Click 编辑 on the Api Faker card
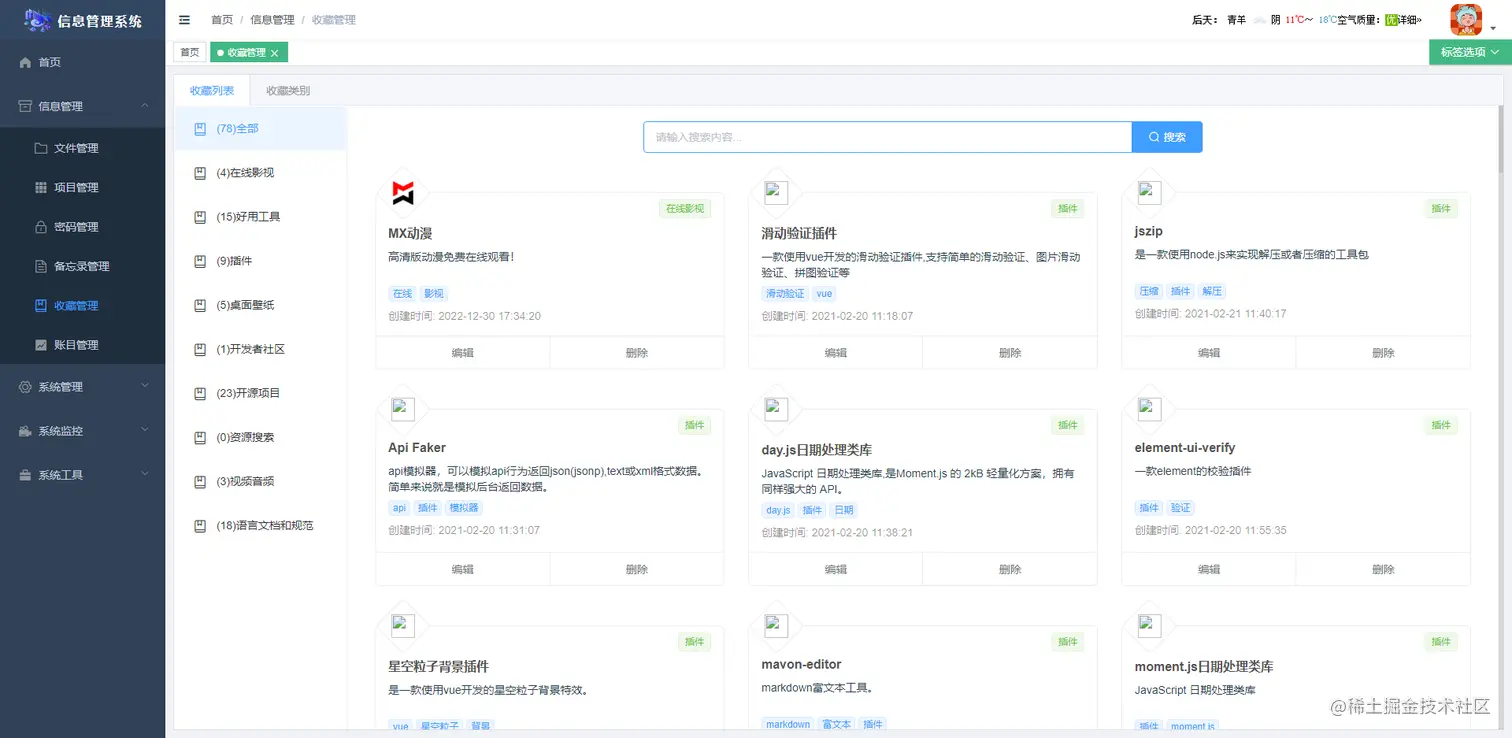The image size is (1512, 738). [463, 569]
